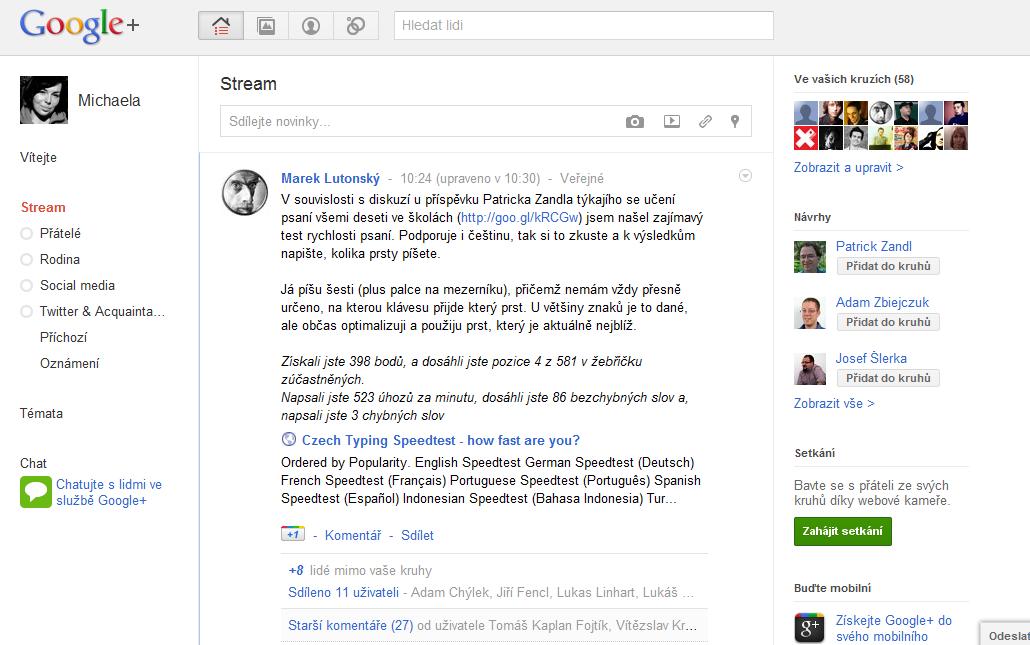This screenshot has height=645, width=1030.
Task: Click Komentář under the post
Action: click(x=353, y=535)
